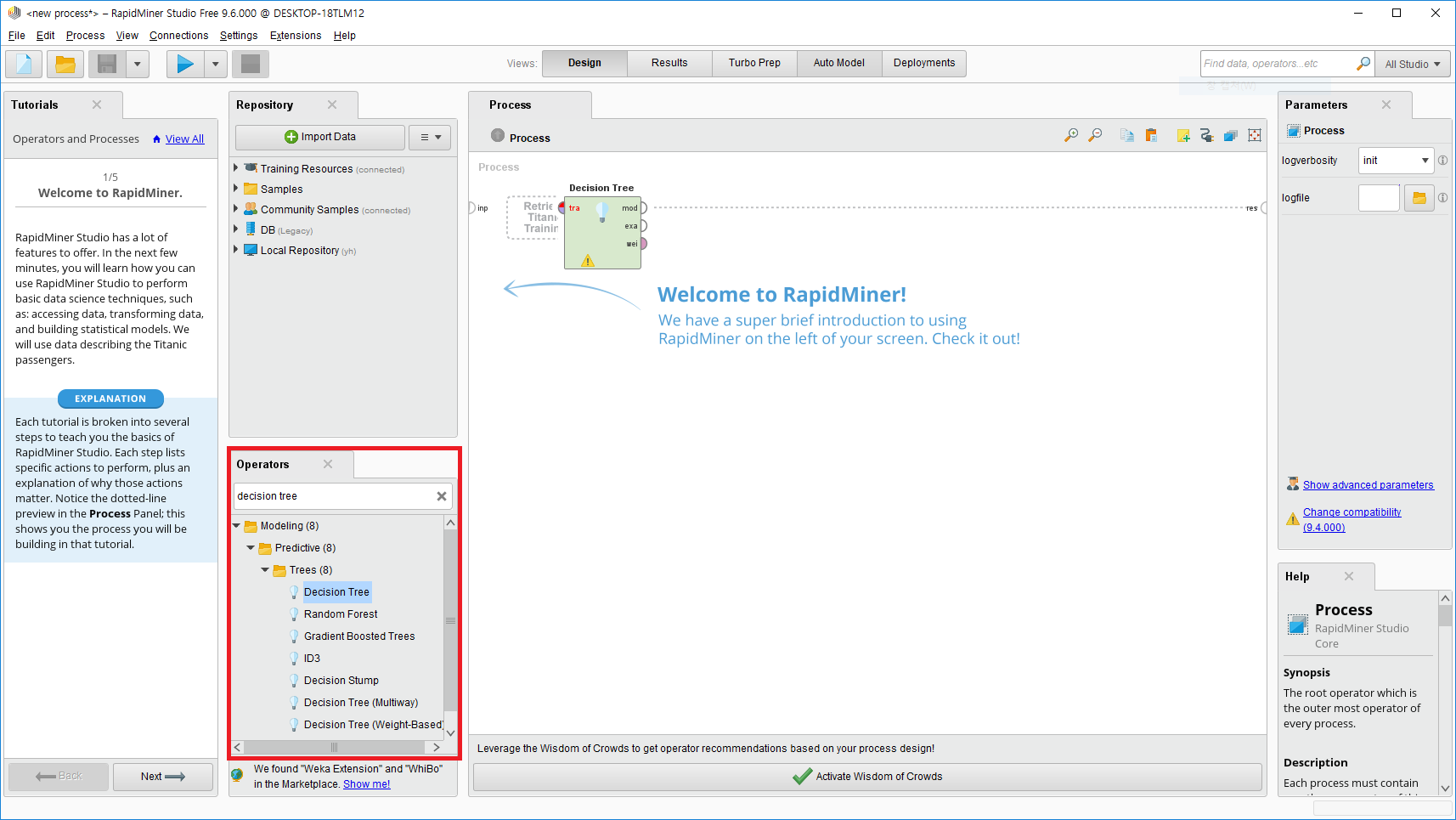Select Gradient Boosted Trees operator
Screen dimensions: 1456x820
click(359, 636)
